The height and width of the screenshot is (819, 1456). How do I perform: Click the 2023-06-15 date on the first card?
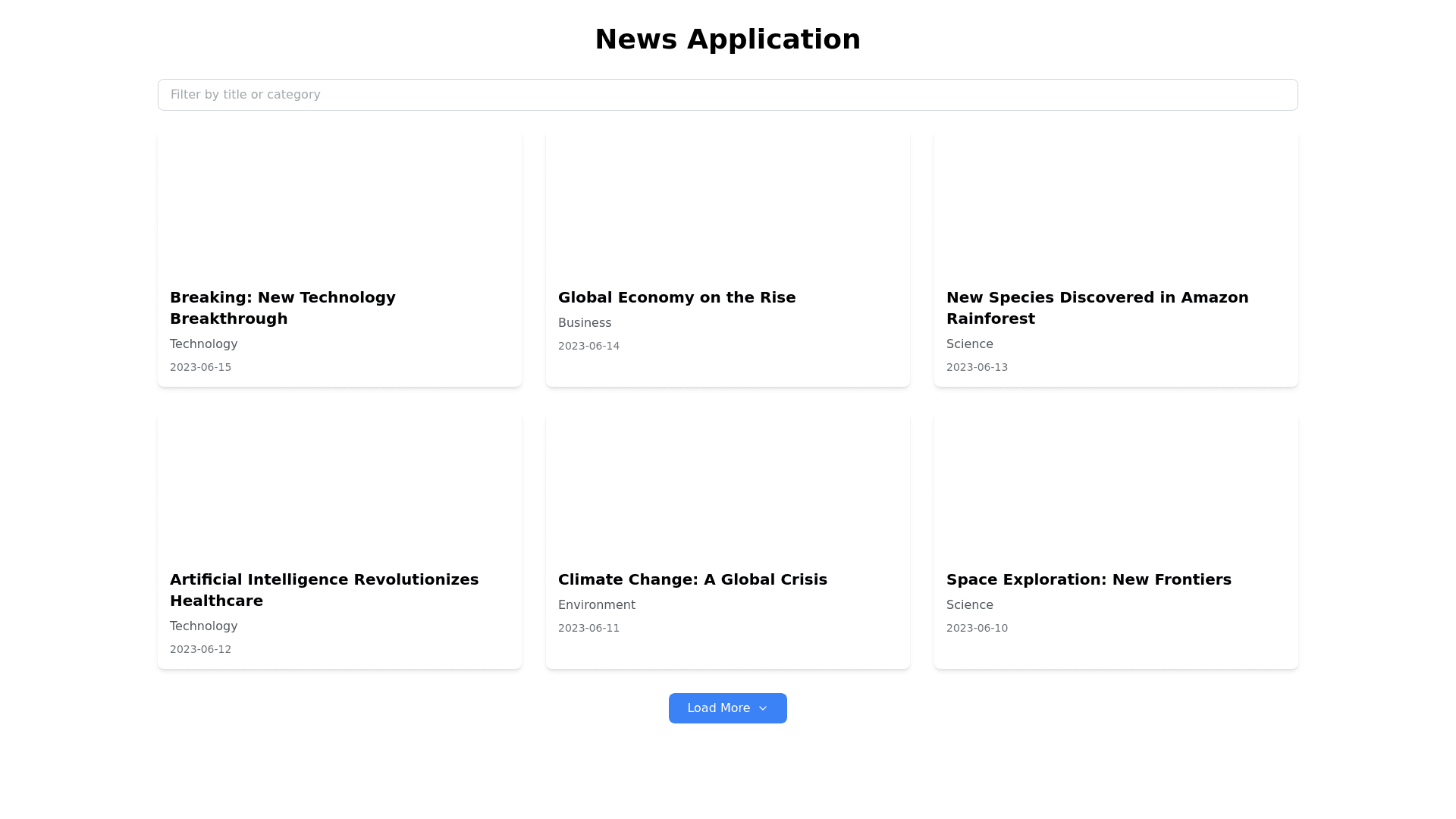[200, 367]
